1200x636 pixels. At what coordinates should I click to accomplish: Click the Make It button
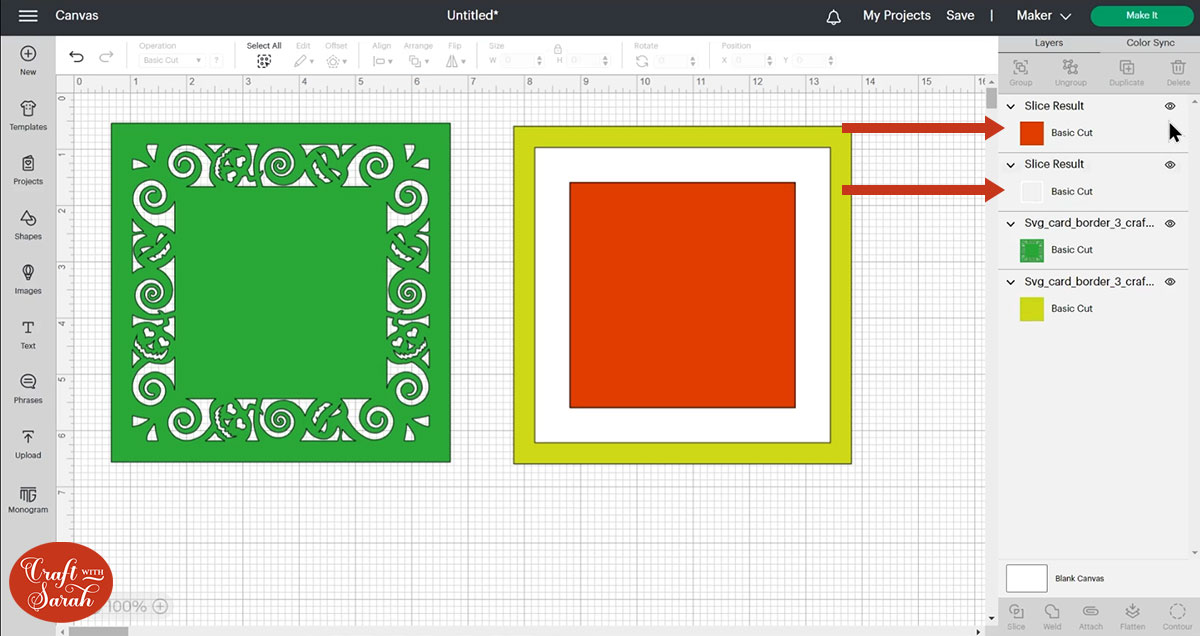pos(1141,16)
